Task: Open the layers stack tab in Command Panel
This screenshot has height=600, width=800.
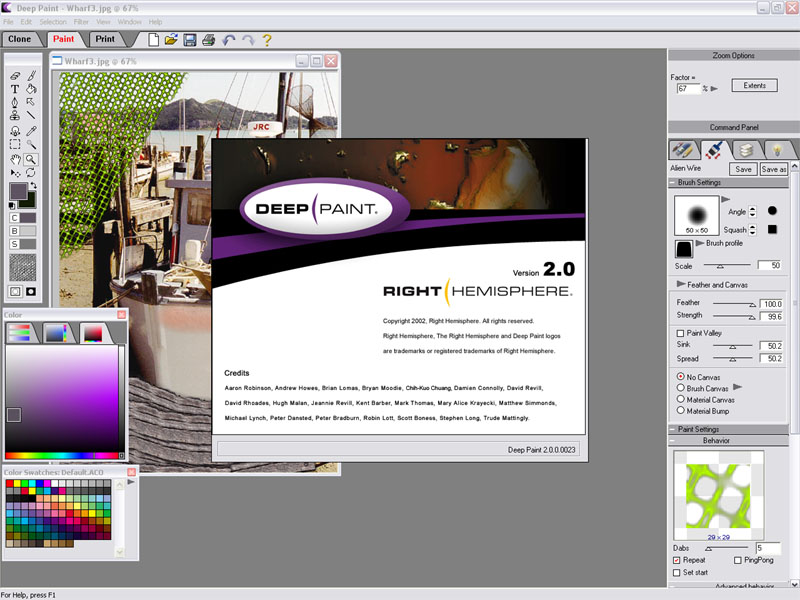Action: (746, 150)
